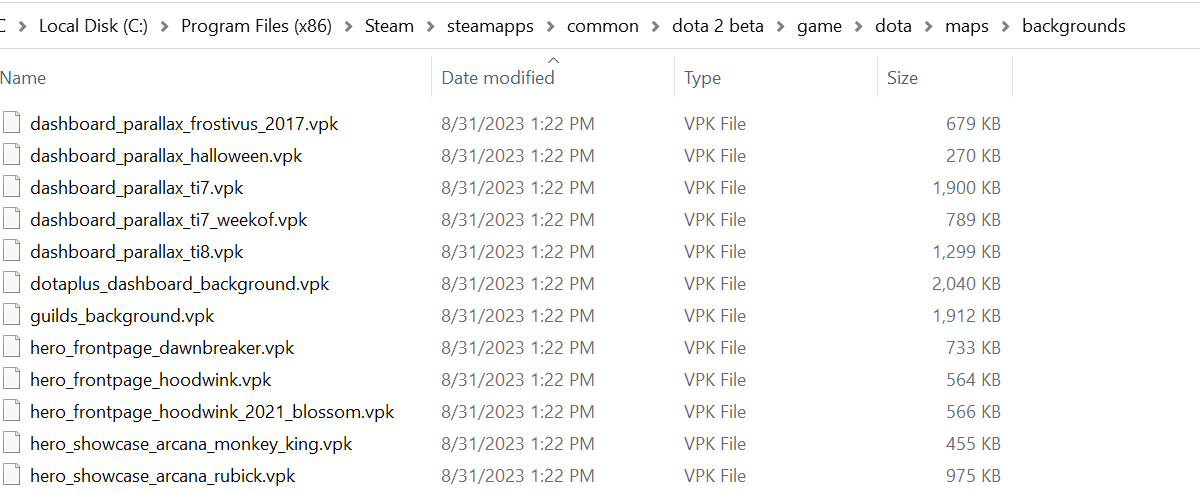Click the dashboard_parallax_halloween.vpk file icon
Screen dimensions: 1200x494
click(x=12, y=156)
